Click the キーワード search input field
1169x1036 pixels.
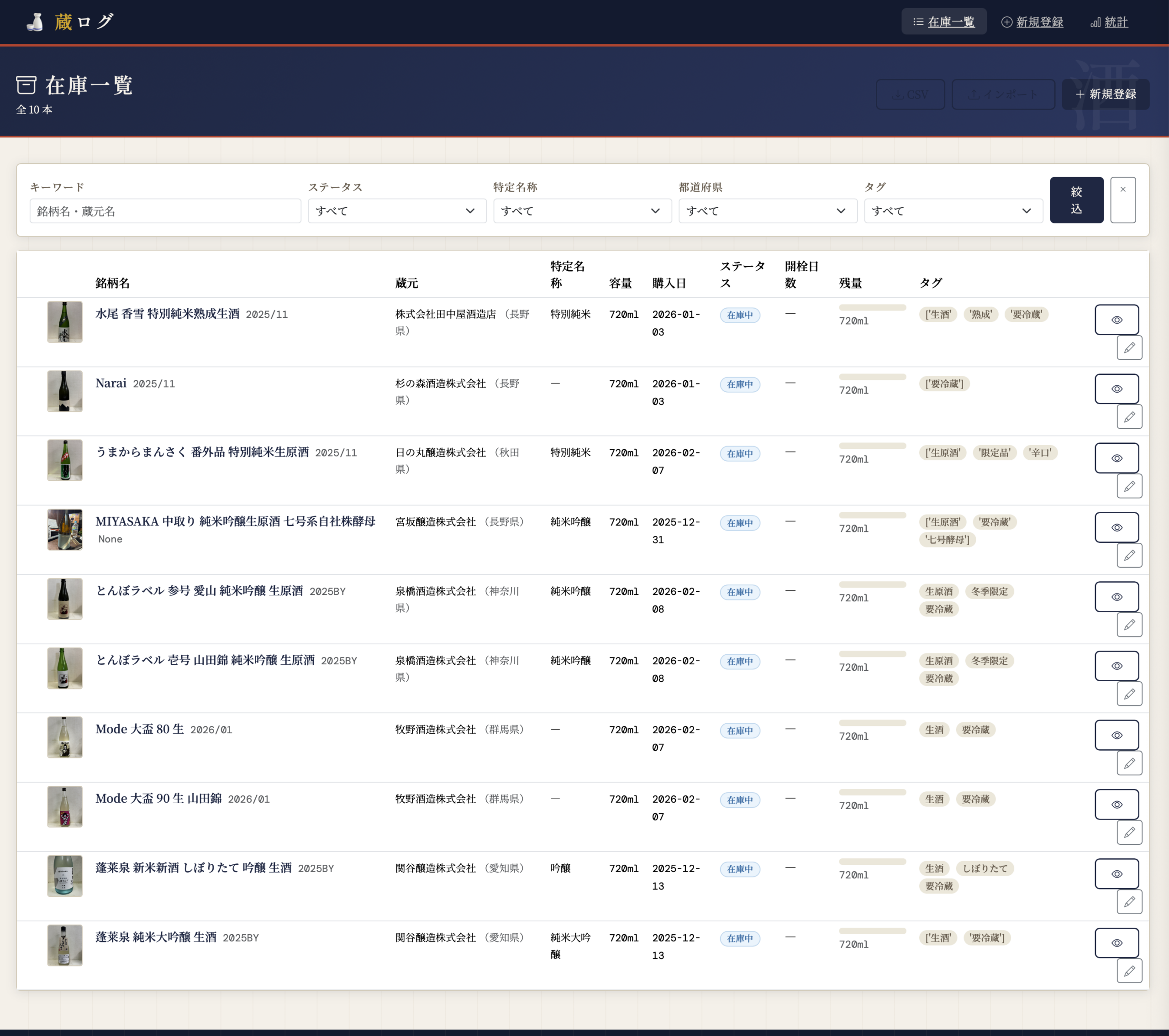point(165,211)
